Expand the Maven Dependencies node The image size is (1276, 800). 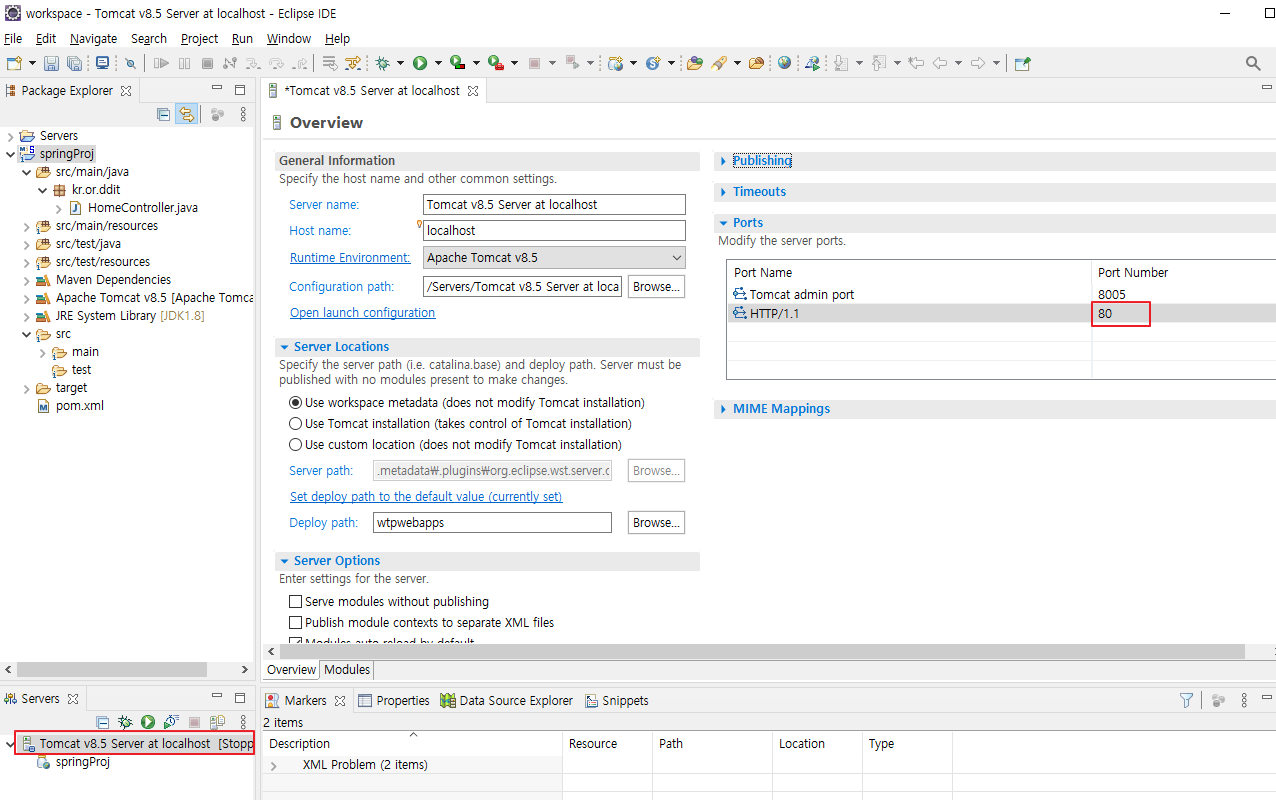coord(26,280)
